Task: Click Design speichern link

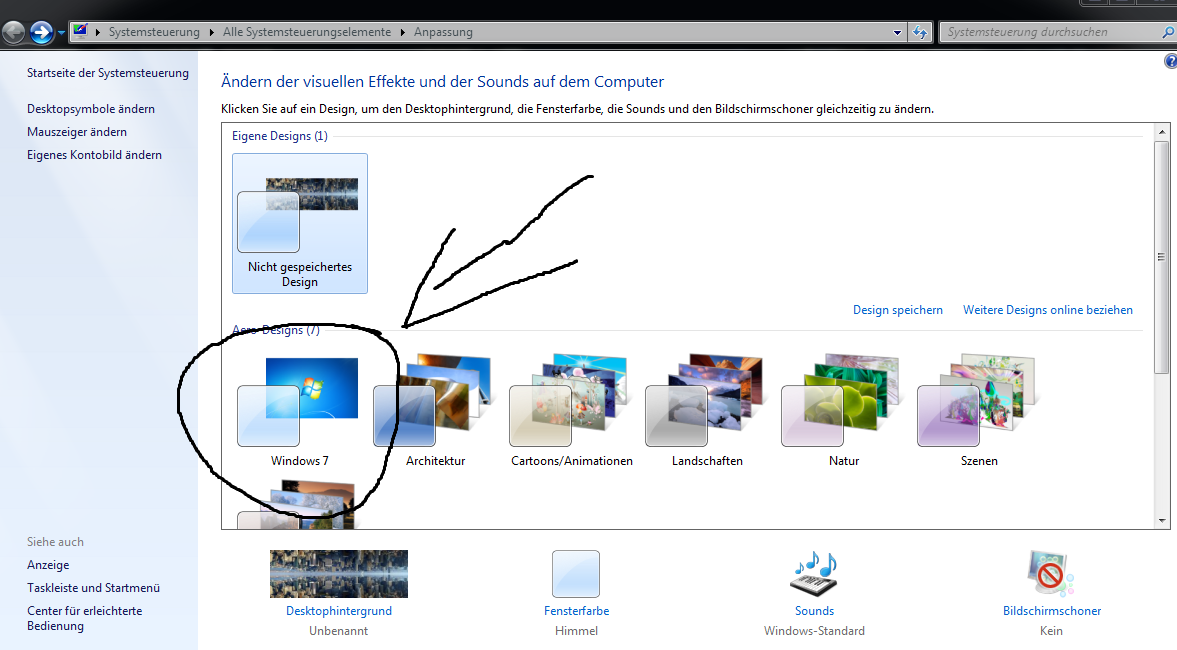Action: pos(898,310)
